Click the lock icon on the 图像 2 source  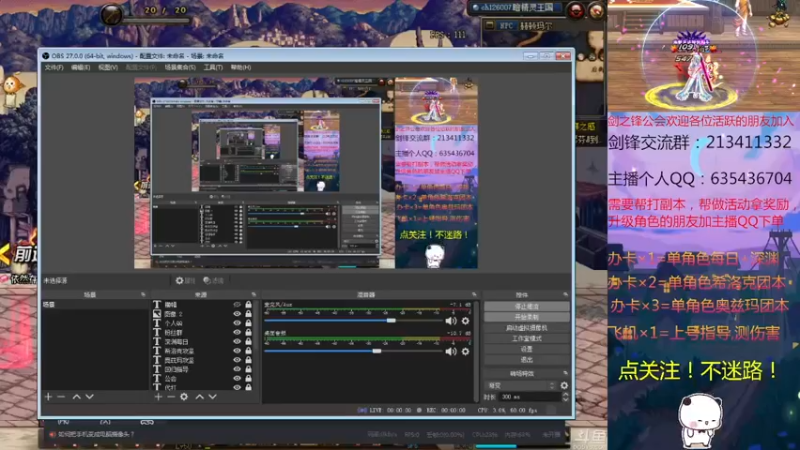point(248,314)
